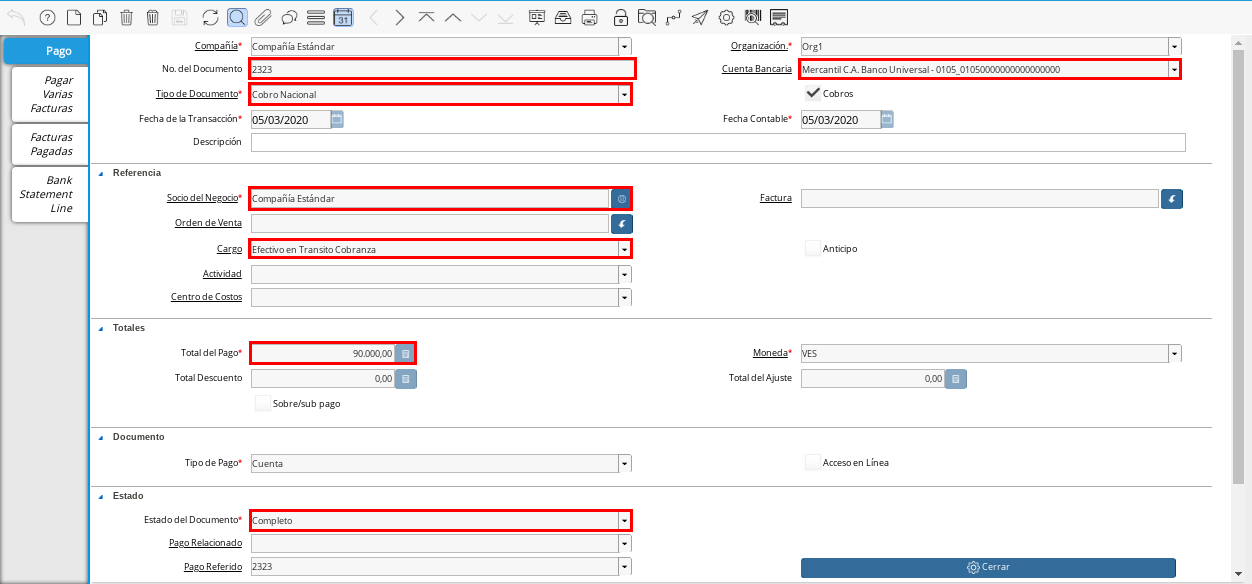Toggle the Anticipo checkbox
The image size is (1252, 584).
813,248
